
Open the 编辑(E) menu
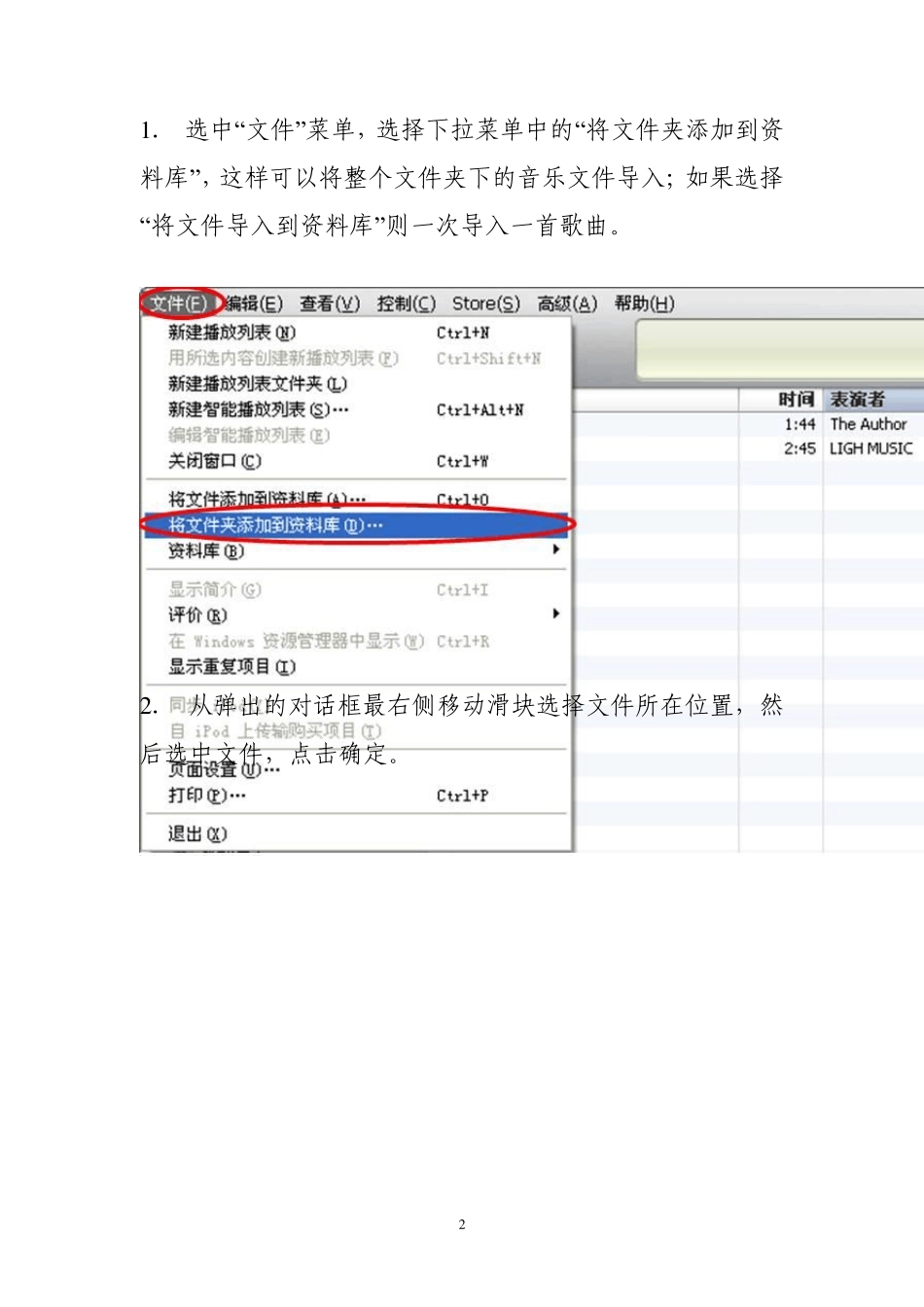click(x=254, y=303)
